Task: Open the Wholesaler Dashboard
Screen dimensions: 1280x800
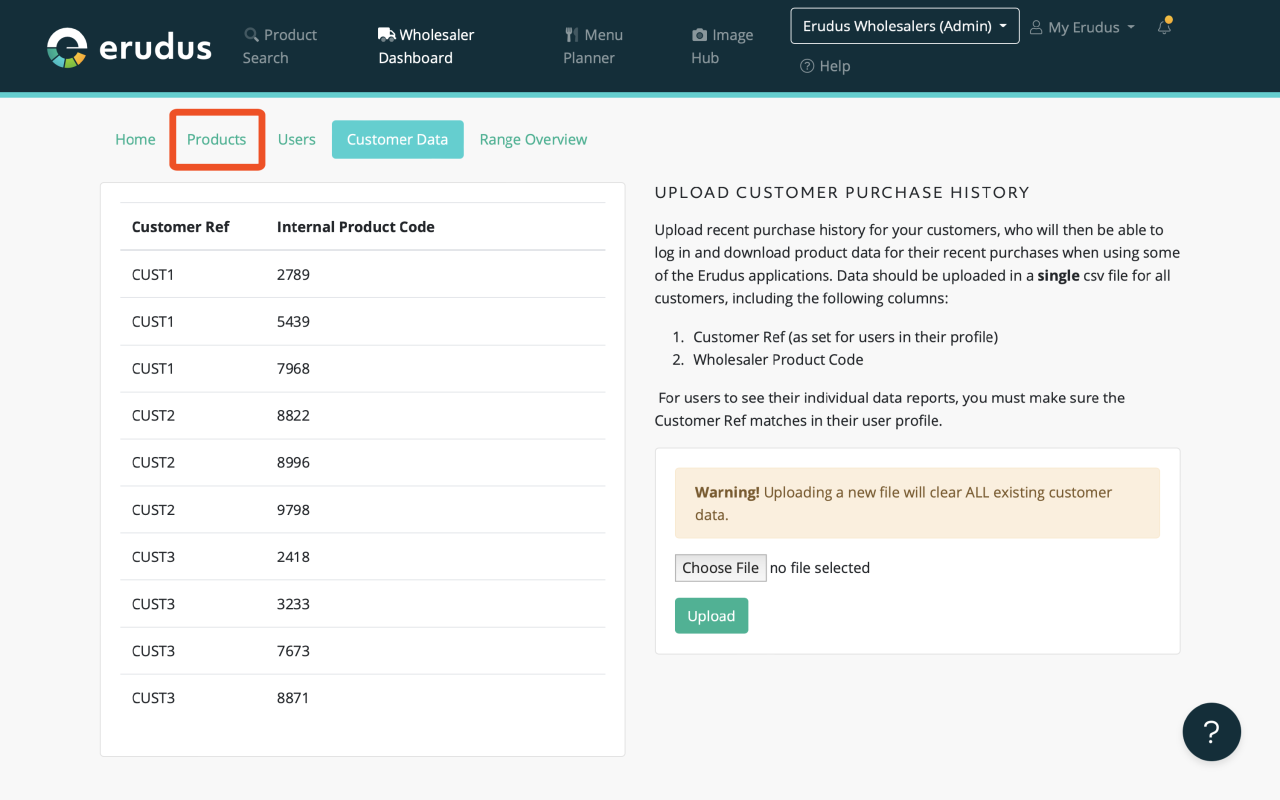Action: click(426, 46)
